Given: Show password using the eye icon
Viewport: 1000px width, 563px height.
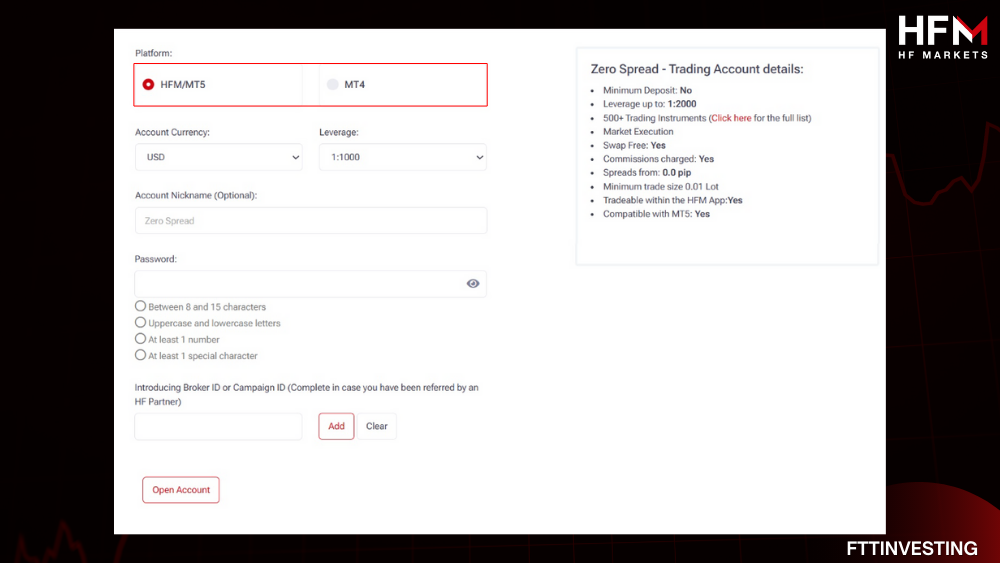Looking at the screenshot, I should pyautogui.click(x=473, y=284).
